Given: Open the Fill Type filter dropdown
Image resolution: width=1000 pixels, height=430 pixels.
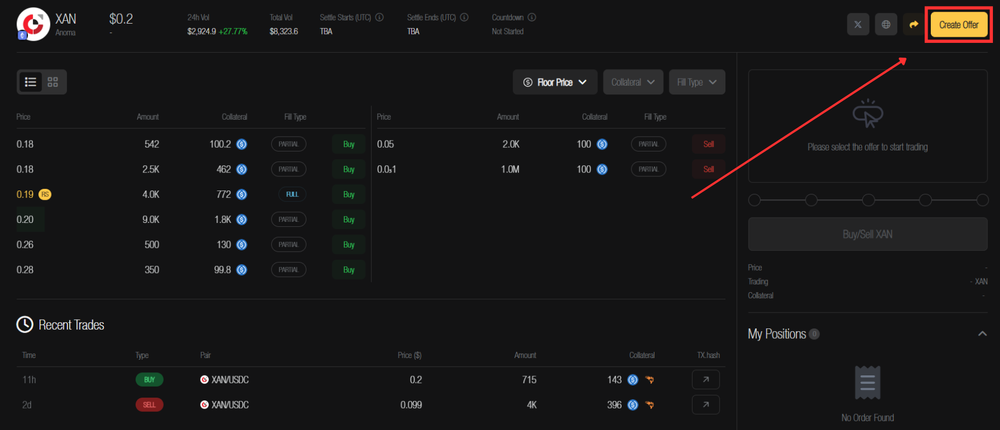Looking at the screenshot, I should click(x=697, y=82).
